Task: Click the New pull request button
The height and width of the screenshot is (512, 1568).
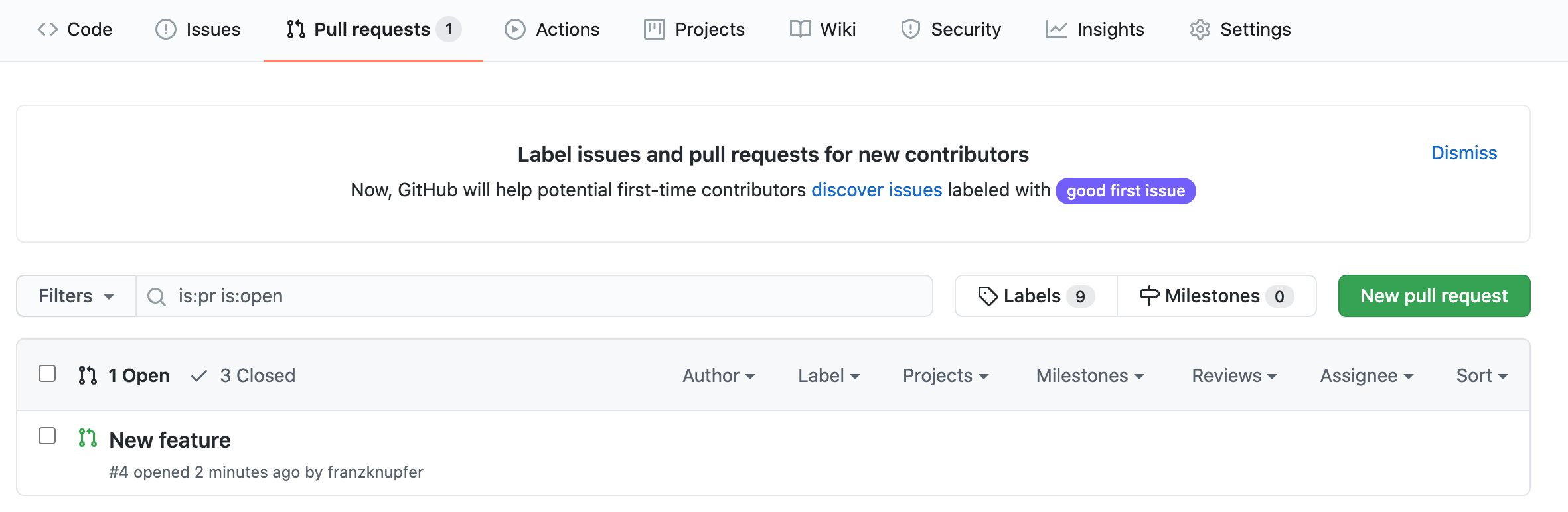Action: coord(1434,296)
